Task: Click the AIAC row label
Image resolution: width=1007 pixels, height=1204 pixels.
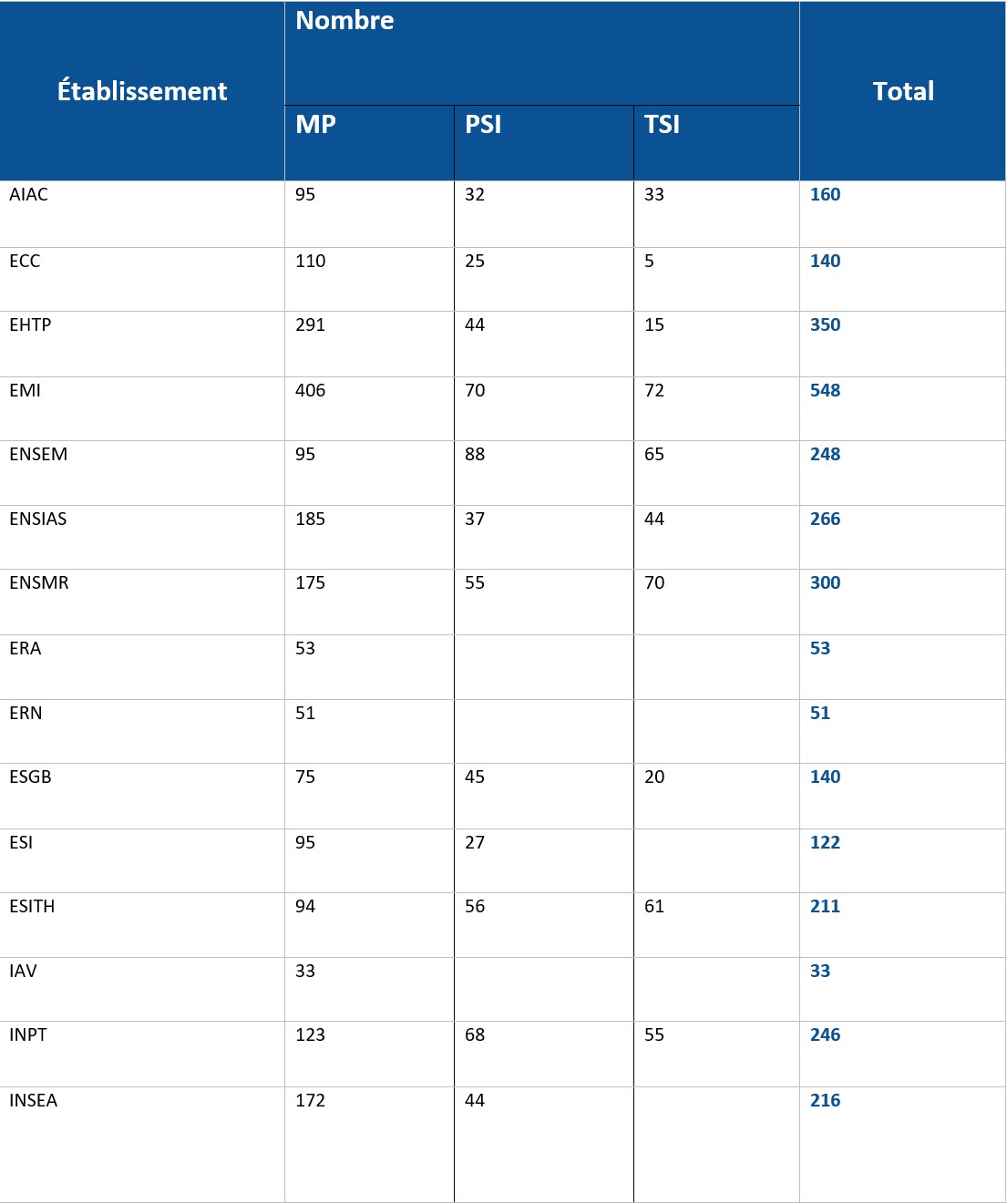Action: (x=28, y=194)
